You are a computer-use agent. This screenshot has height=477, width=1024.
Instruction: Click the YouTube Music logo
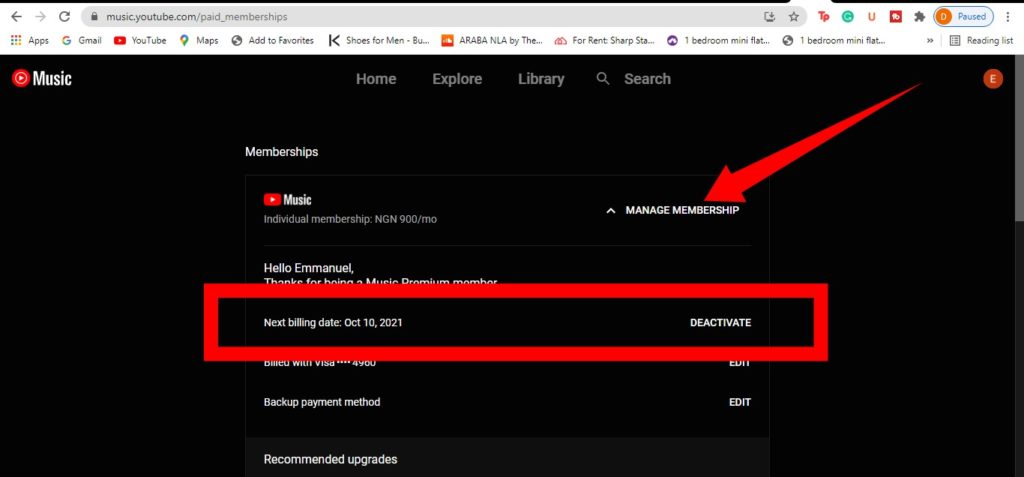coord(42,79)
